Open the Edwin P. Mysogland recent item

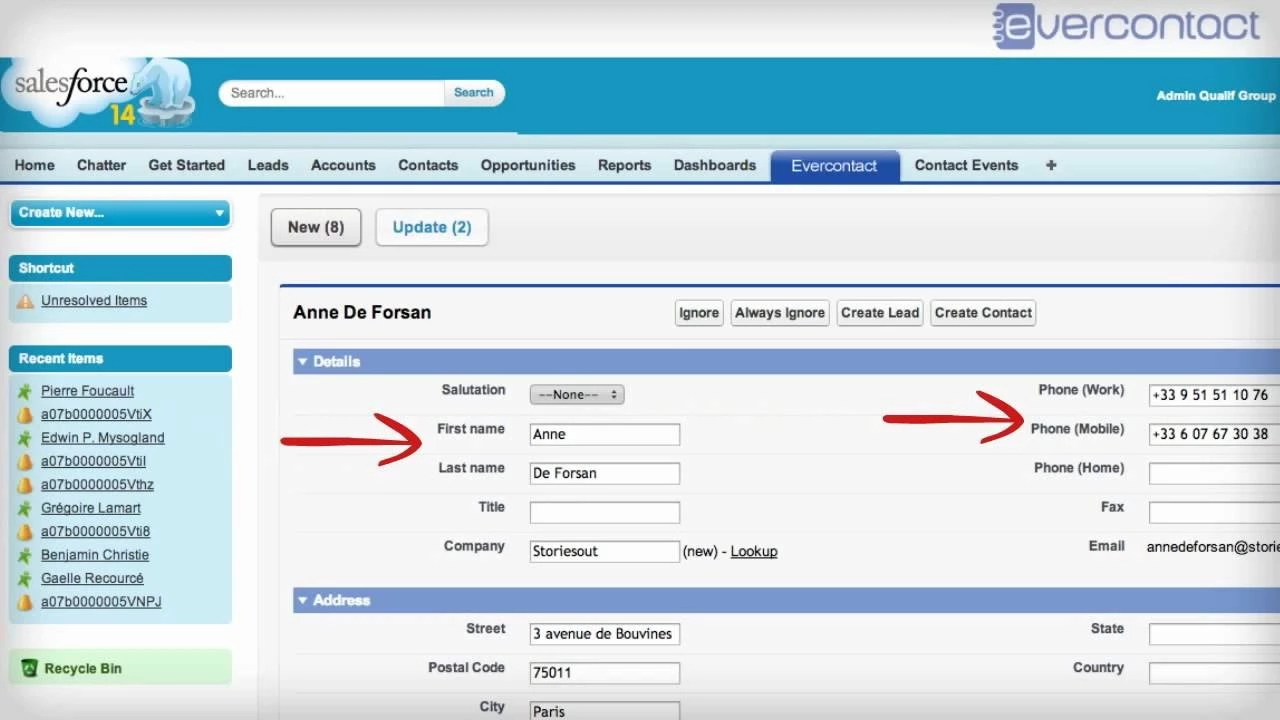[x=103, y=438]
